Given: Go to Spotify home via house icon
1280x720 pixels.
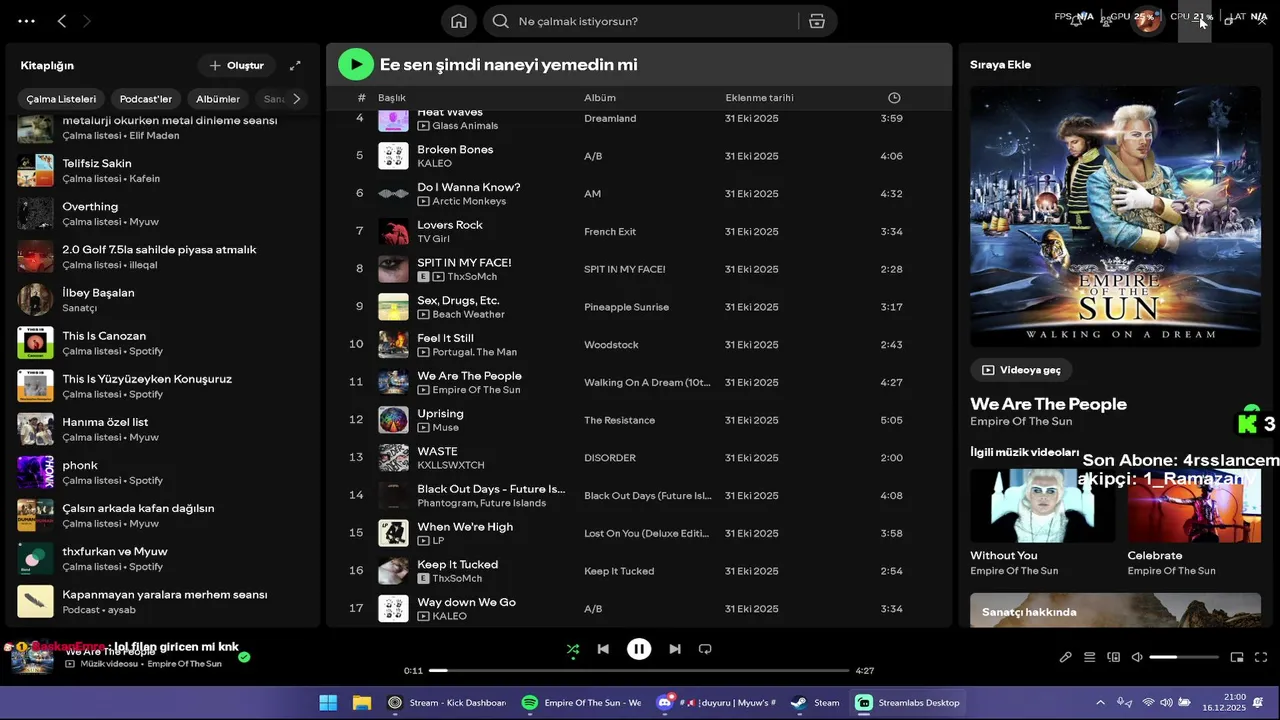Looking at the screenshot, I should [x=459, y=21].
